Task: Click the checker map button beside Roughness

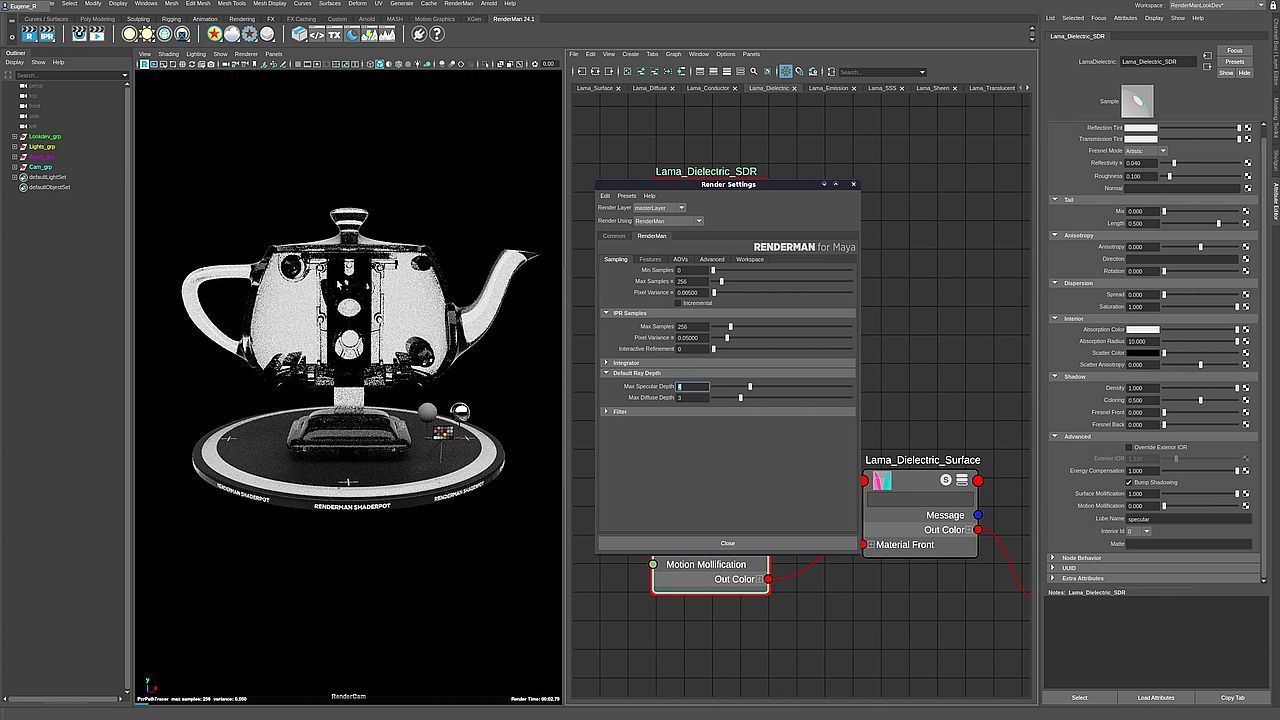Action: click(1247, 176)
